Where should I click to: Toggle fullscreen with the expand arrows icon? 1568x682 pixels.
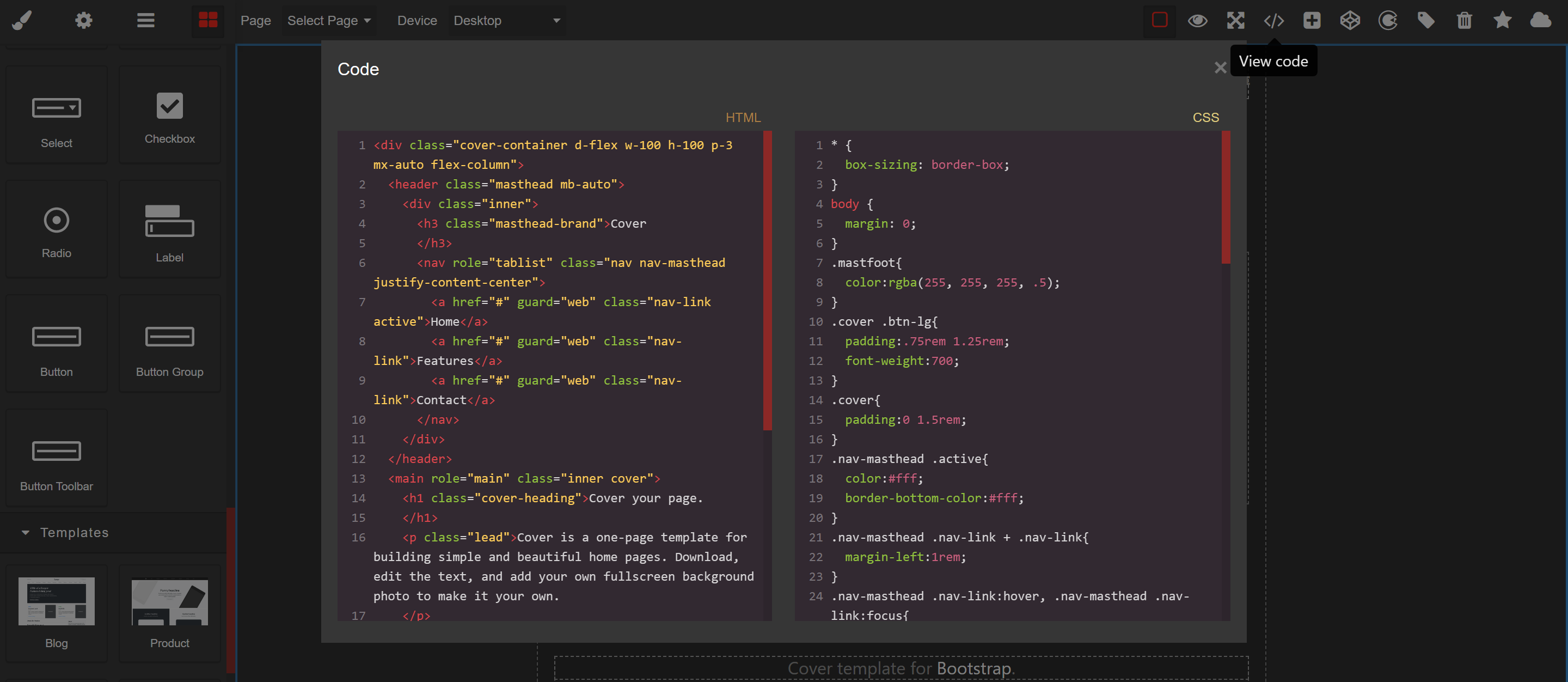[x=1235, y=20]
